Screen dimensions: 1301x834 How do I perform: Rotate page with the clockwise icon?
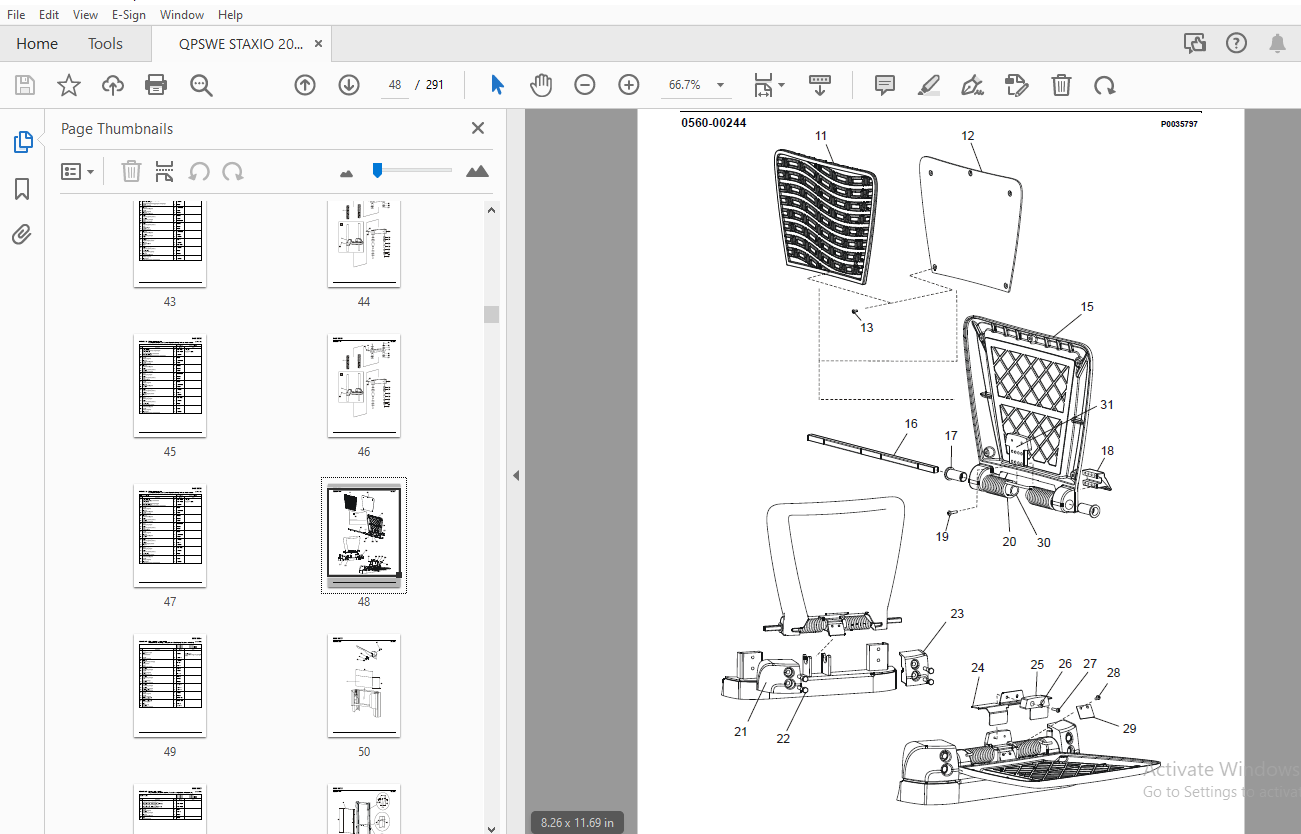(1105, 85)
